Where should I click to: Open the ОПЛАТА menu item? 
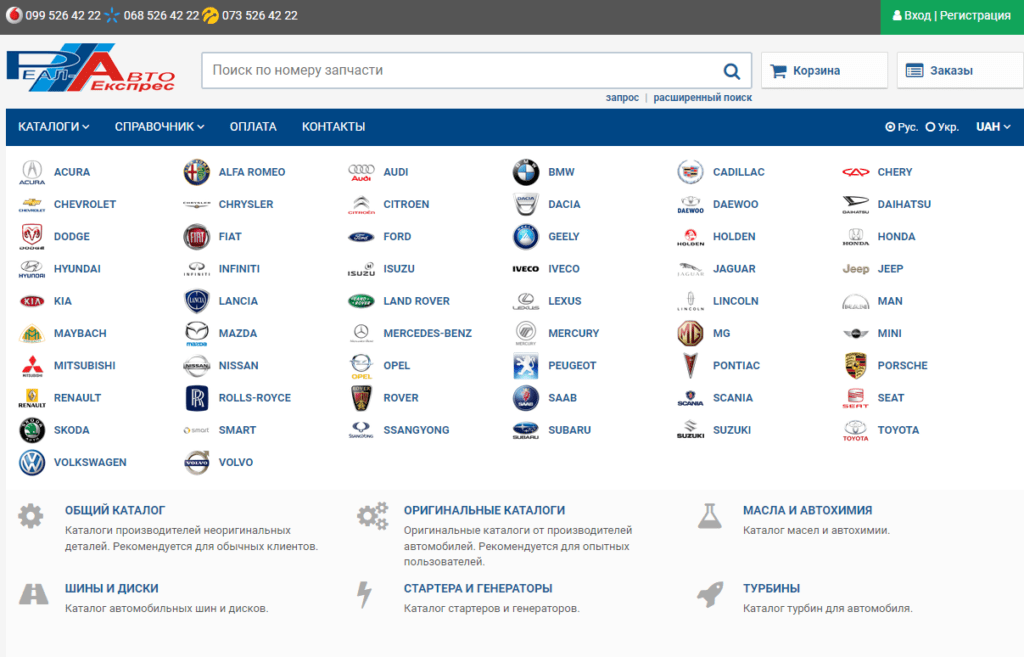coord(253,127)
